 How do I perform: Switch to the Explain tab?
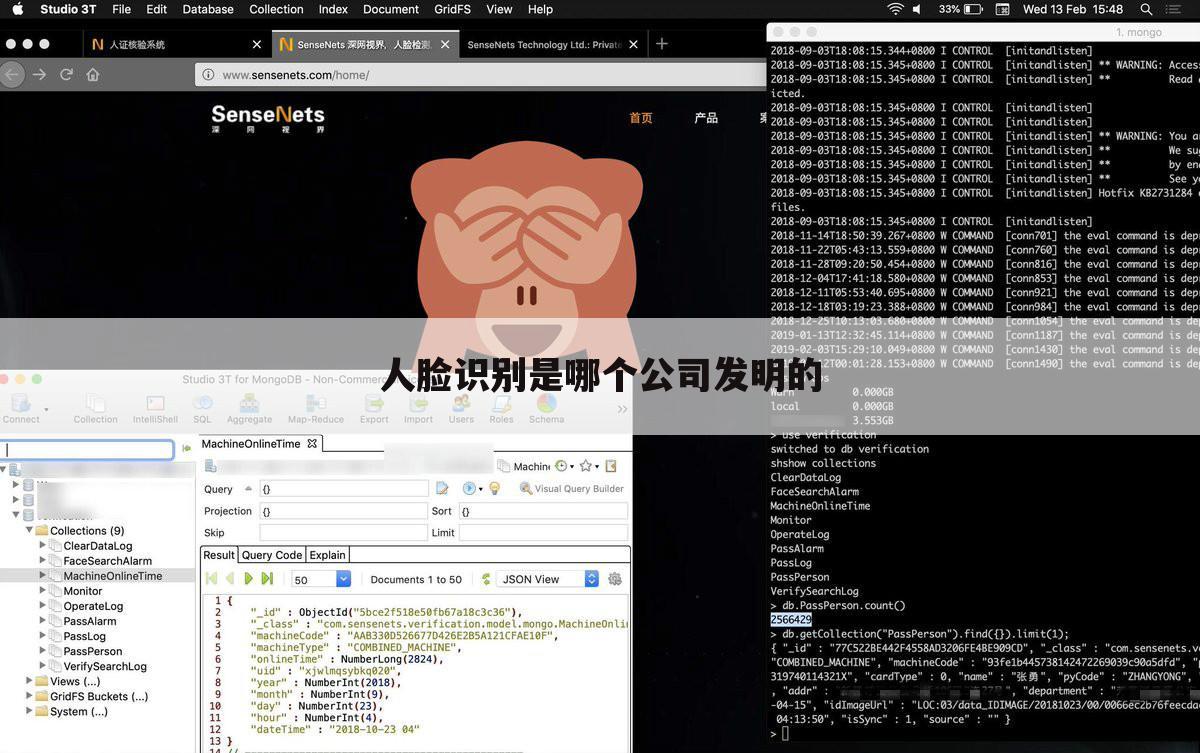(x=327, y=555)
